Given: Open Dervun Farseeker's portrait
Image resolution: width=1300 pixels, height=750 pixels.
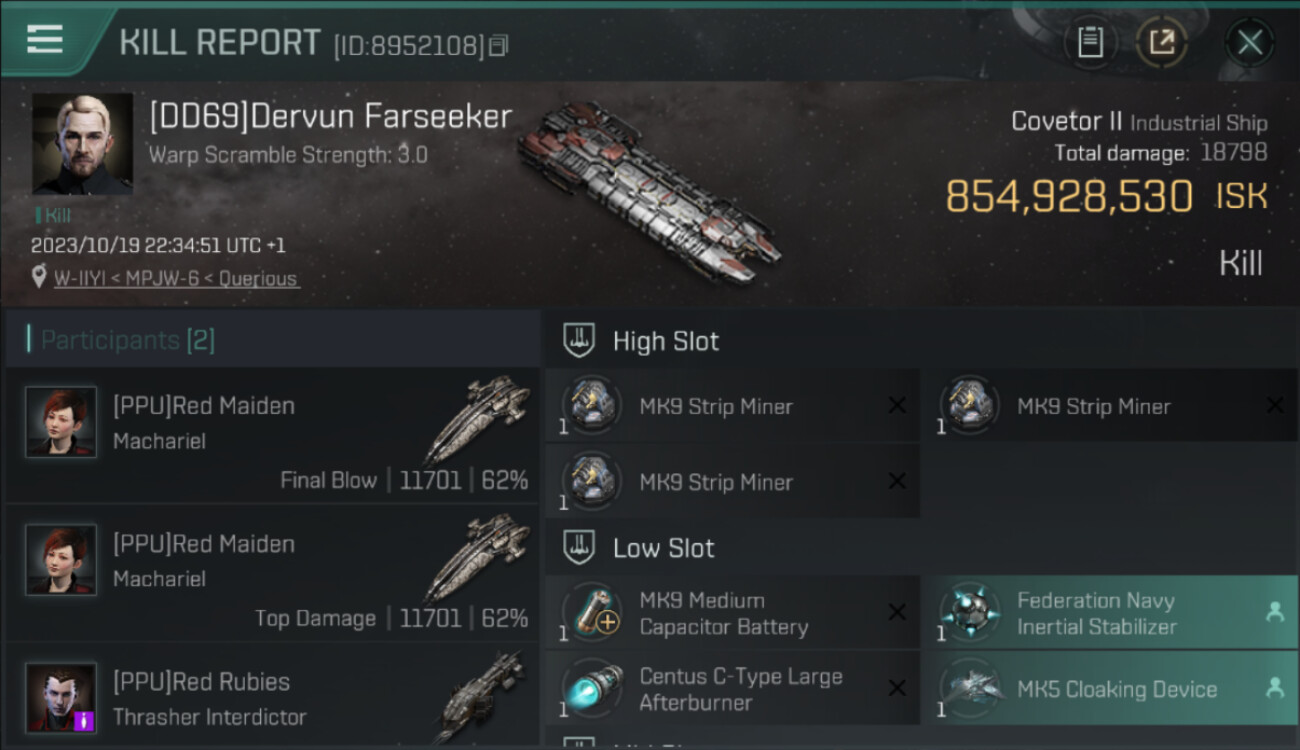Looking at the screenshot, I should [82, 144].
